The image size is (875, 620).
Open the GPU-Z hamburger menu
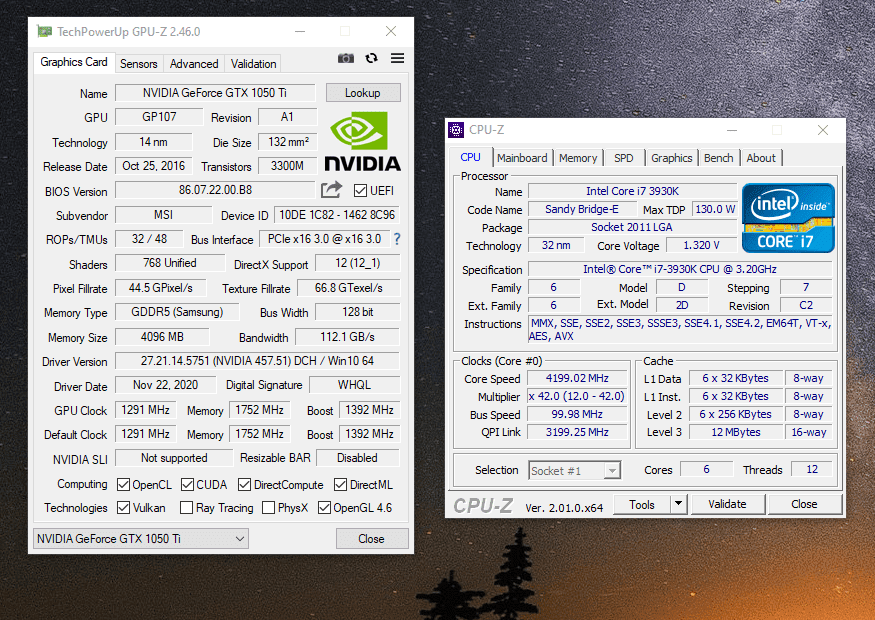click(x=397, y=58)
